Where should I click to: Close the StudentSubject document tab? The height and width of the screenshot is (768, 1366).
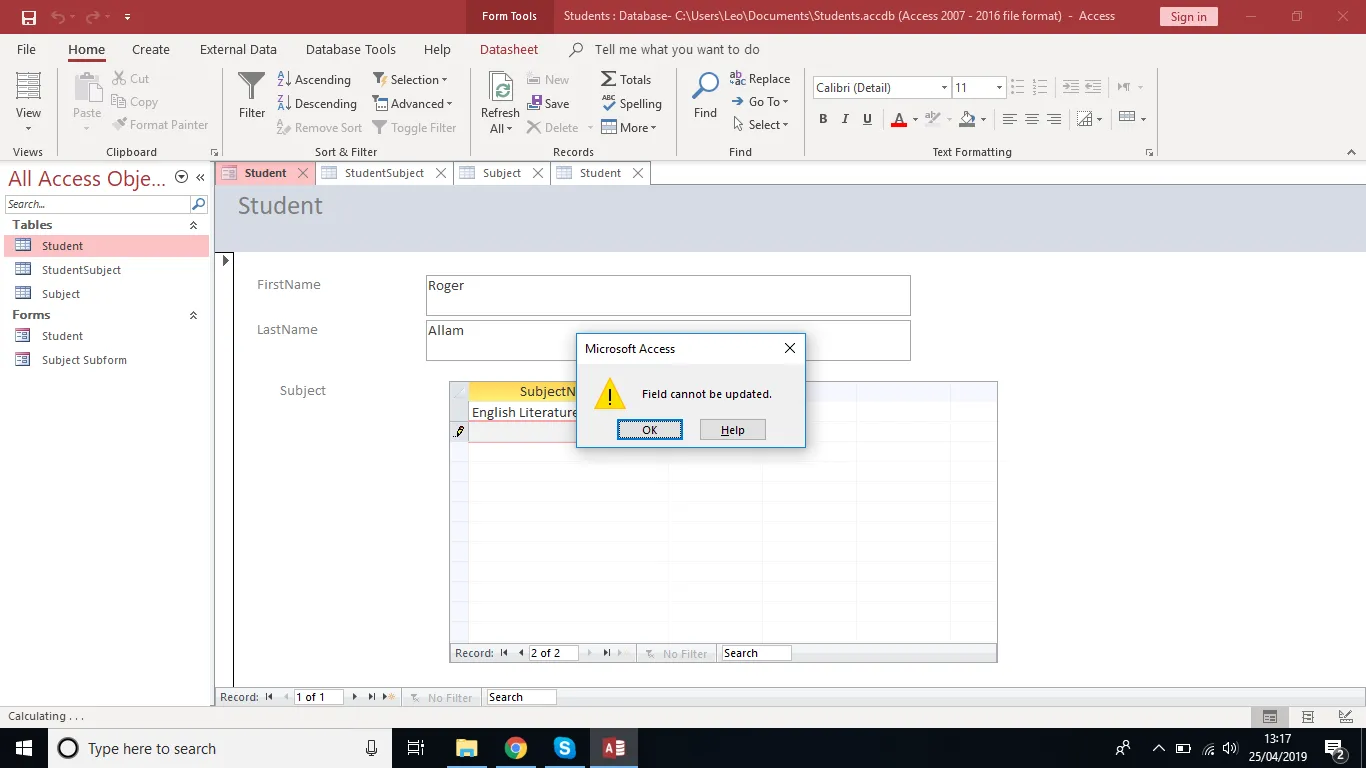click(440, 173)
